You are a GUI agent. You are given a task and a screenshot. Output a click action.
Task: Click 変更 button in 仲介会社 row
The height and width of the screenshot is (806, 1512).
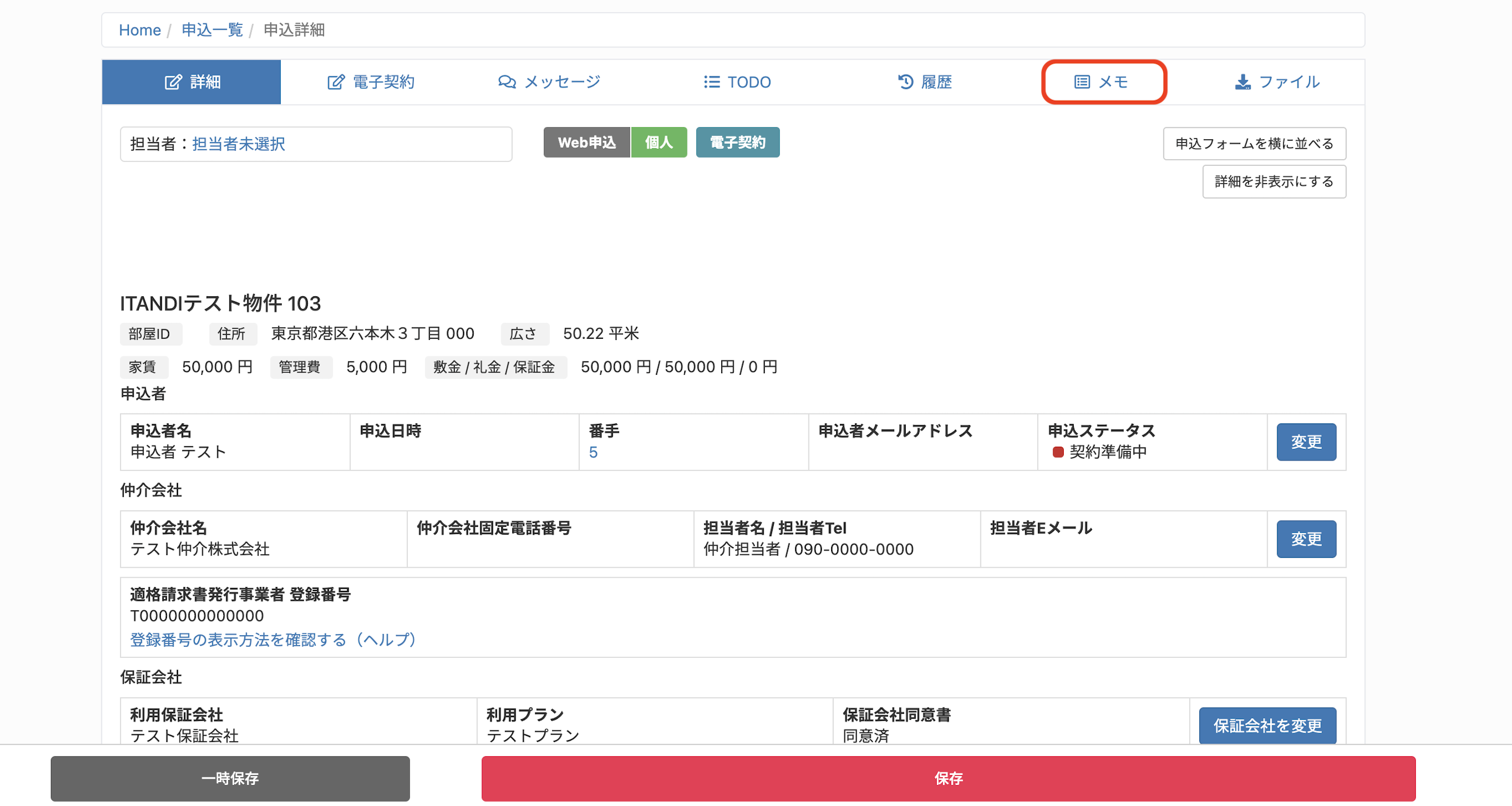(x=1306, y=539)
